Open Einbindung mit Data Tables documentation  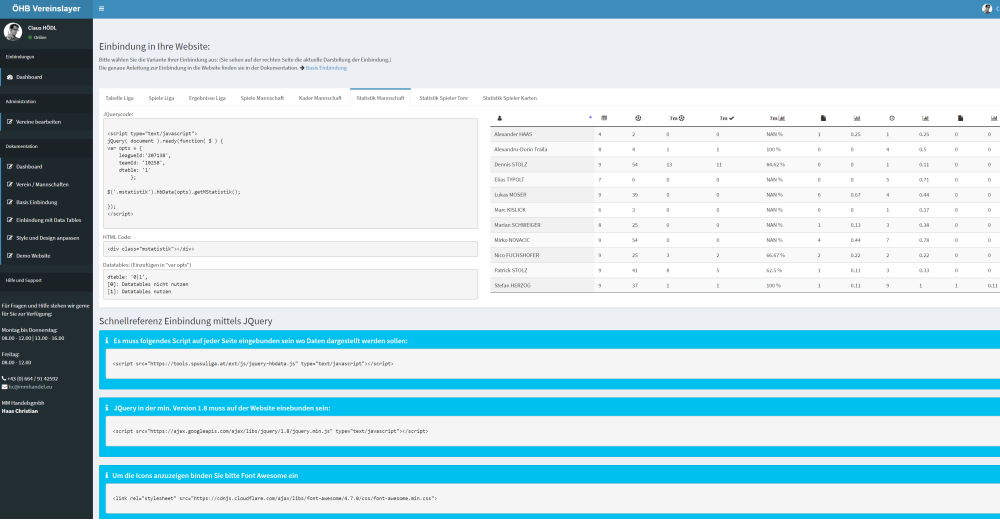[46, 220]
